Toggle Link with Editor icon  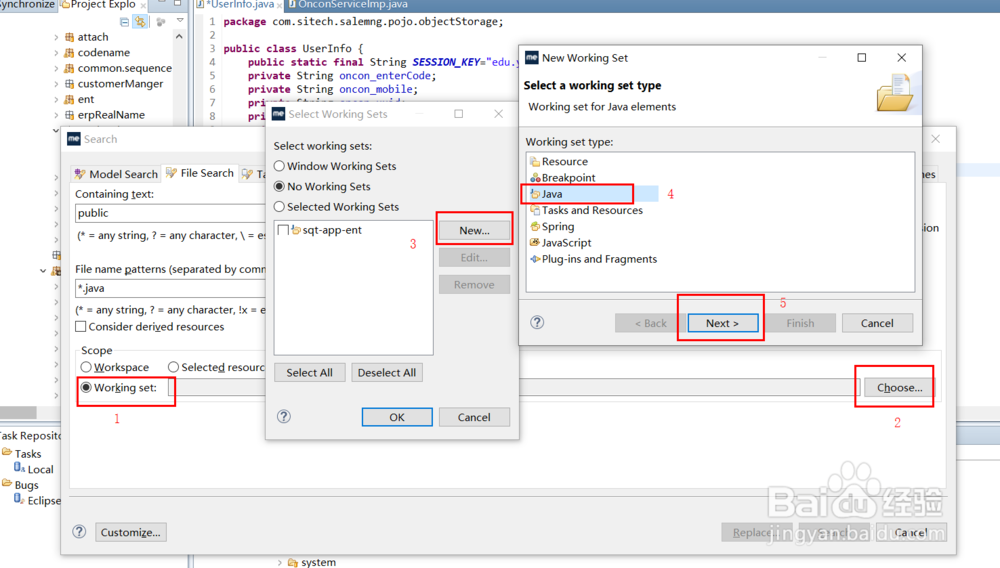140,22
